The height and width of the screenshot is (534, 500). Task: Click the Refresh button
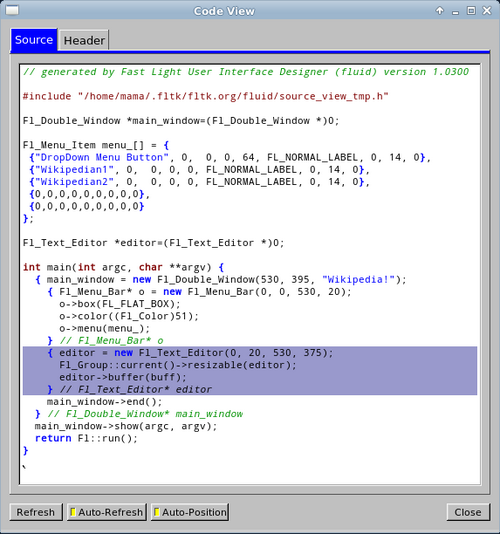[36, 512]
